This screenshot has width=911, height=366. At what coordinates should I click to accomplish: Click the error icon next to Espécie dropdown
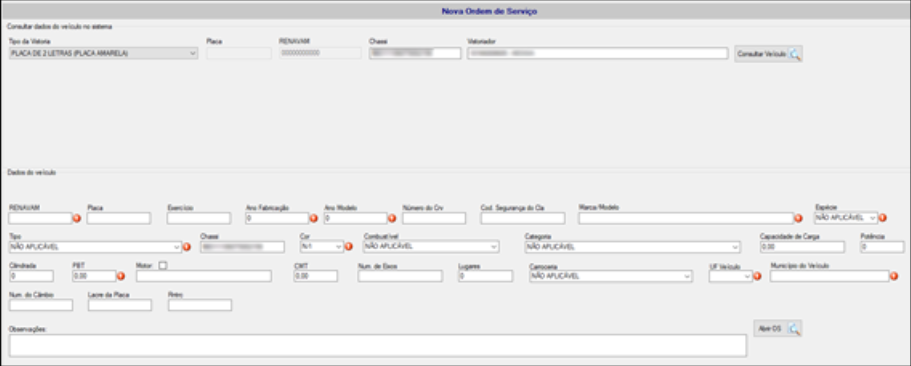click(x=882, y=218)
